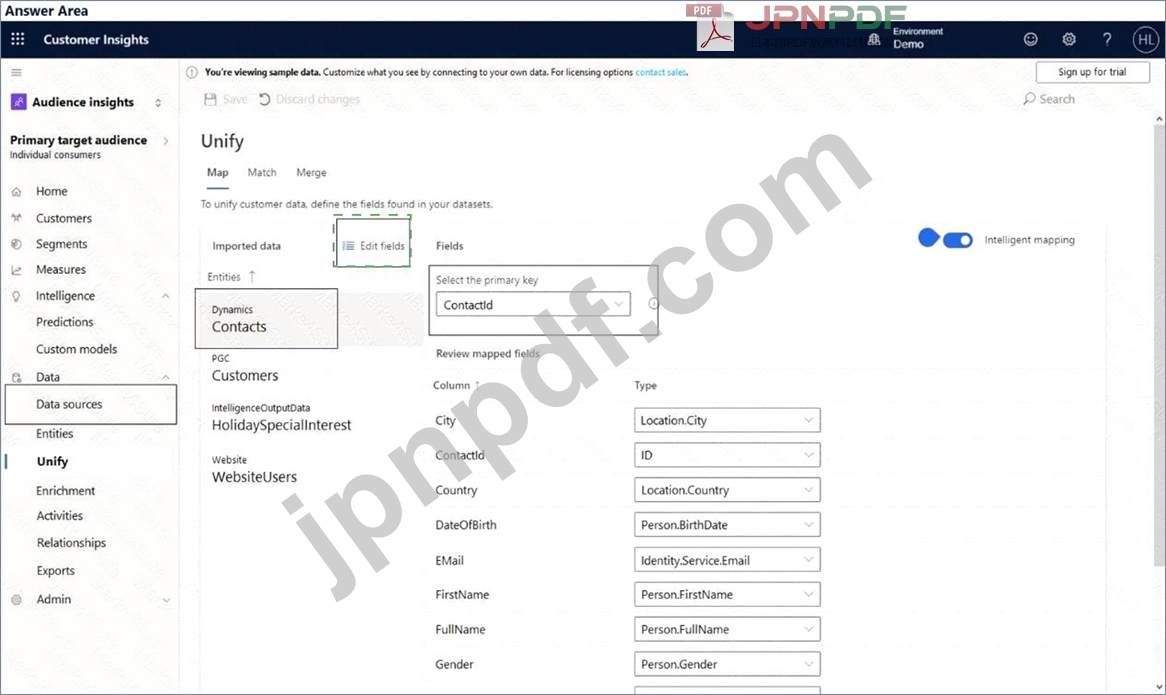
Task: Click the feedback smiley icon
Action: click(x=1030, y=39)
